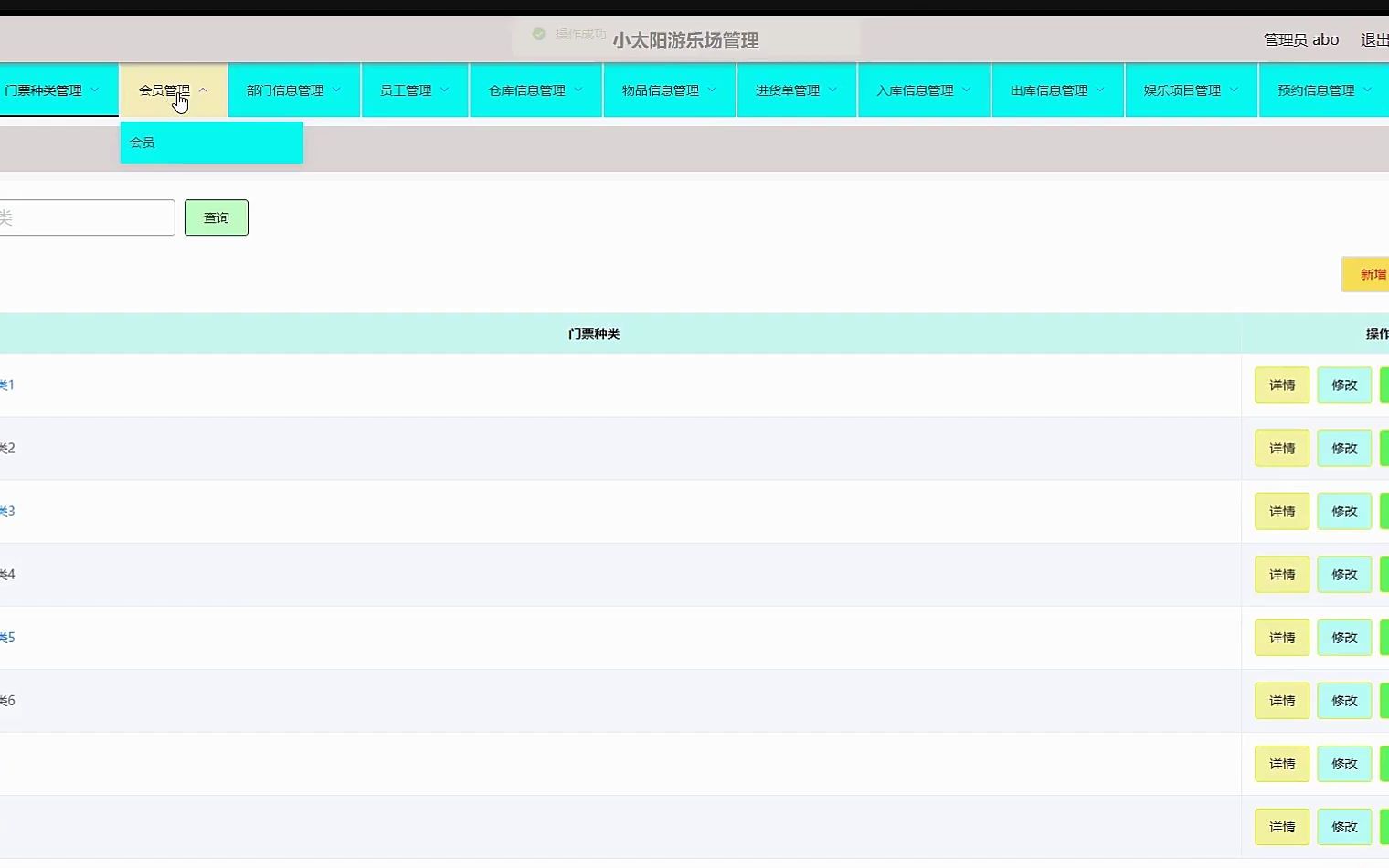The image size is (1389, 868).
Task: Click 修改 for row ending in 4
Action: [1344, 575]
